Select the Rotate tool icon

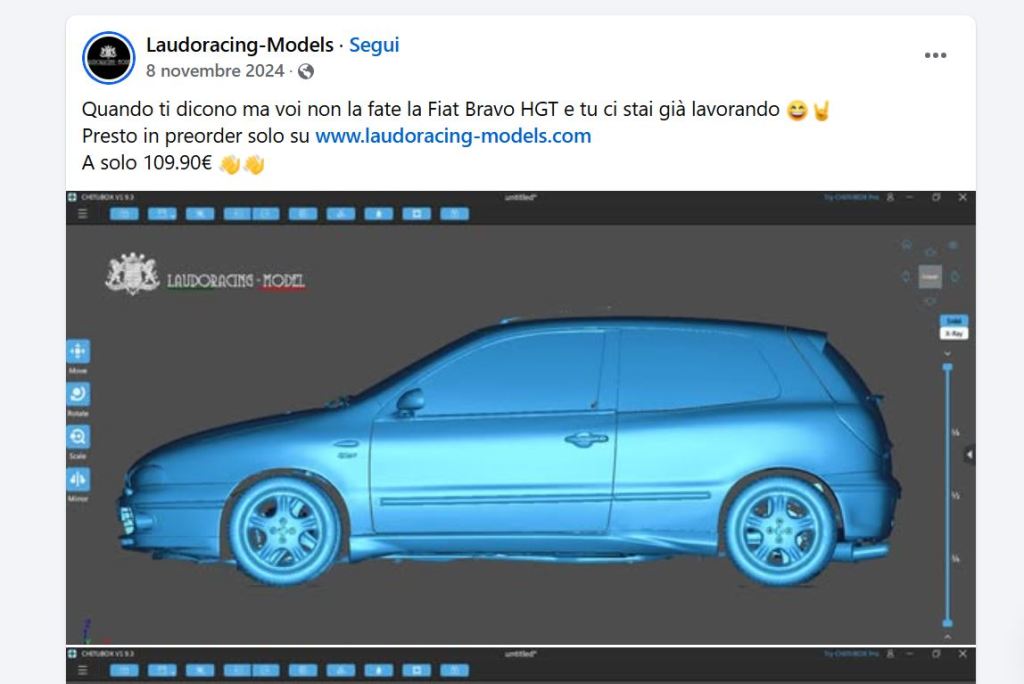click(x=78, y=394)
